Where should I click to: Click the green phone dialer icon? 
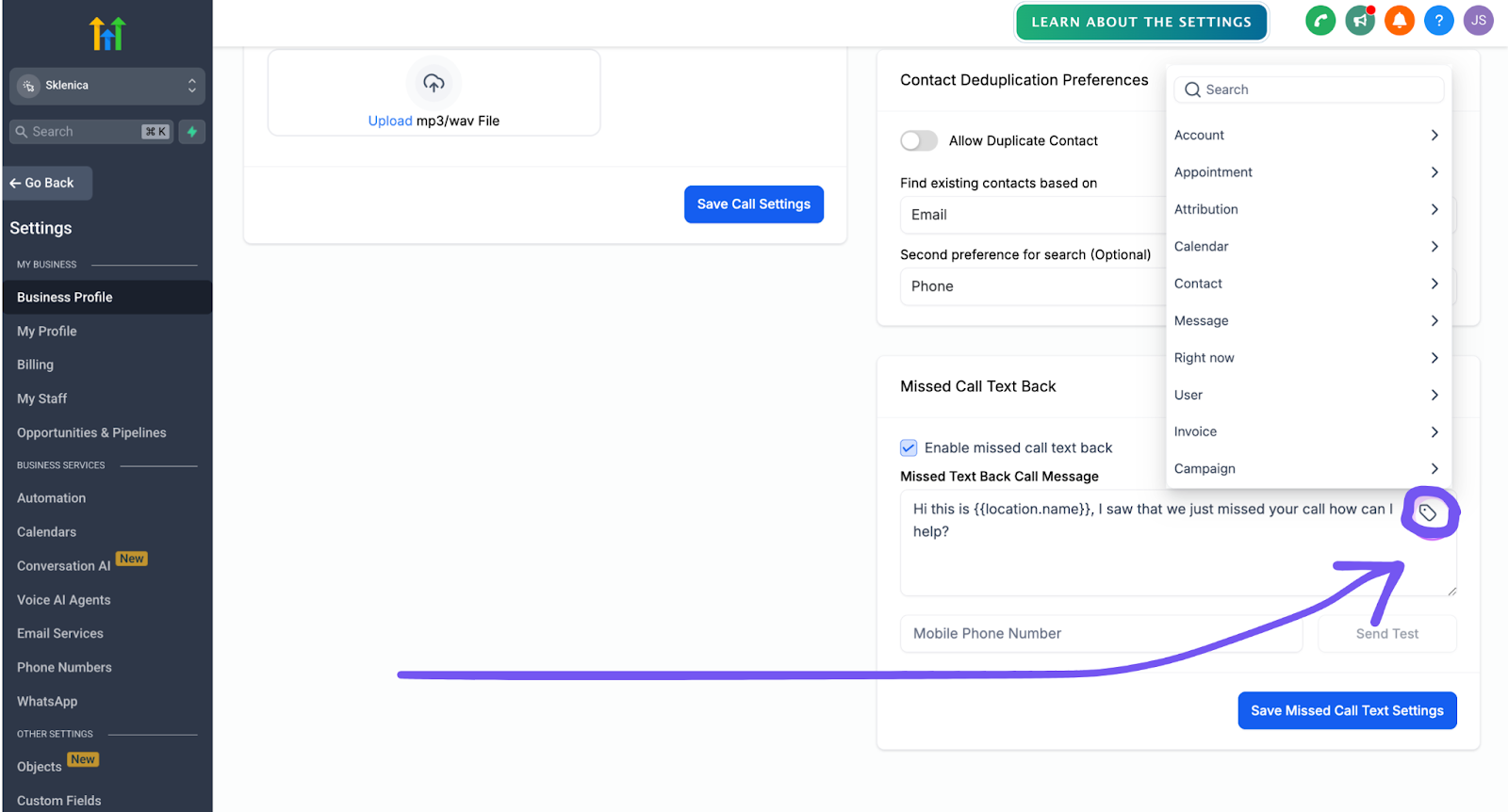pyautogui.click(x=1320, y=21)
